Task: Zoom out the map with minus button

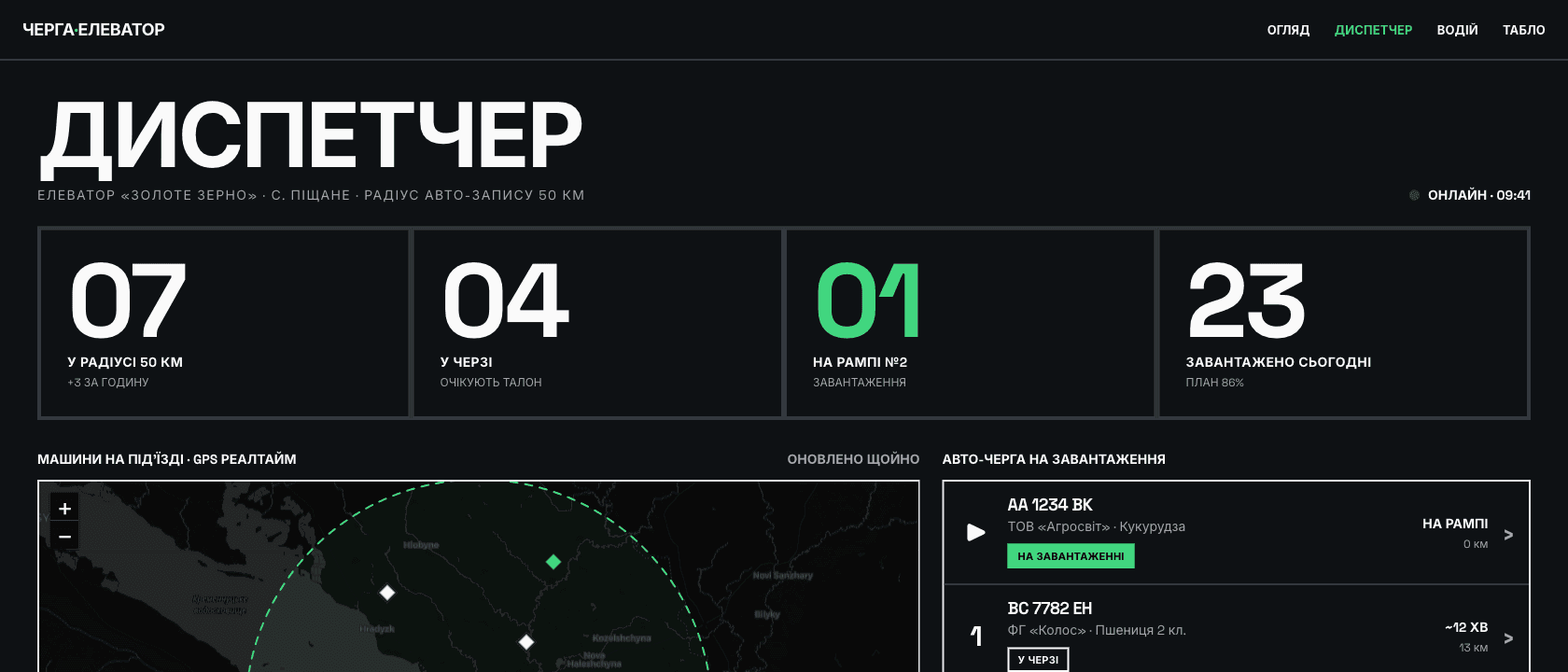Action: pos(64,537)
